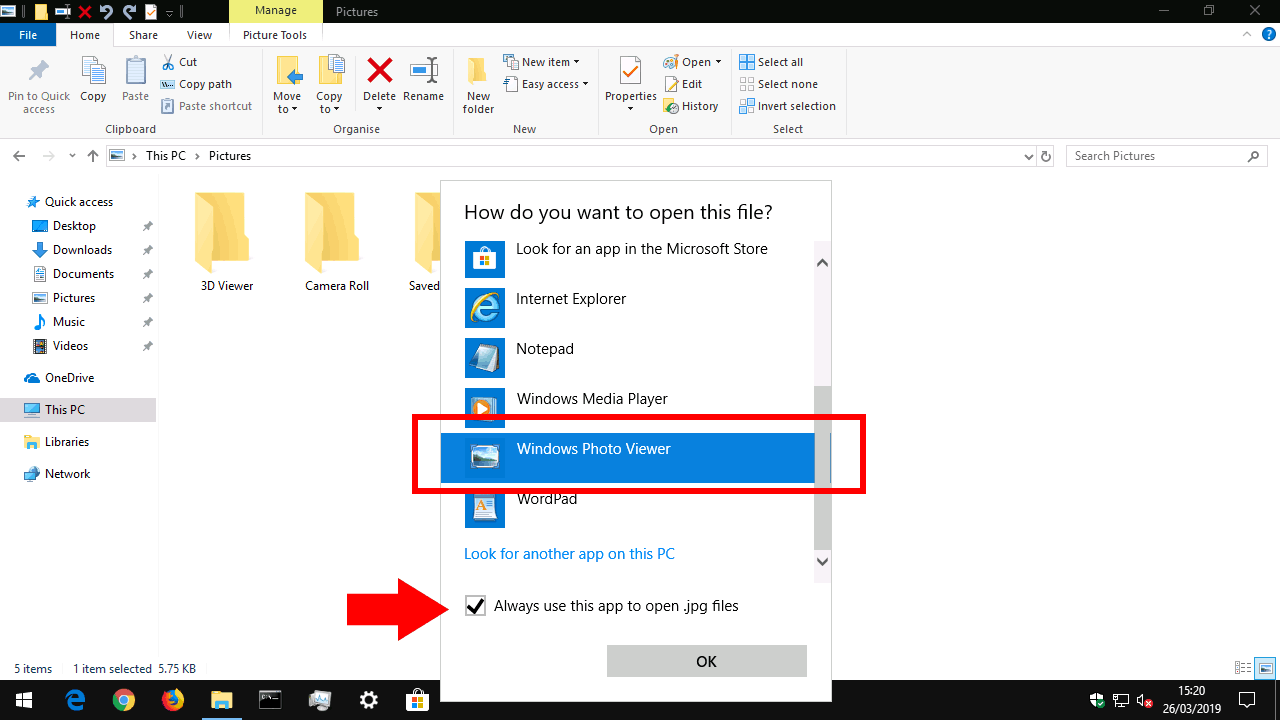The width and height of the screenshot is (1280, 720).
Task: Click Select all in ribbon
Action: (771, 62)
